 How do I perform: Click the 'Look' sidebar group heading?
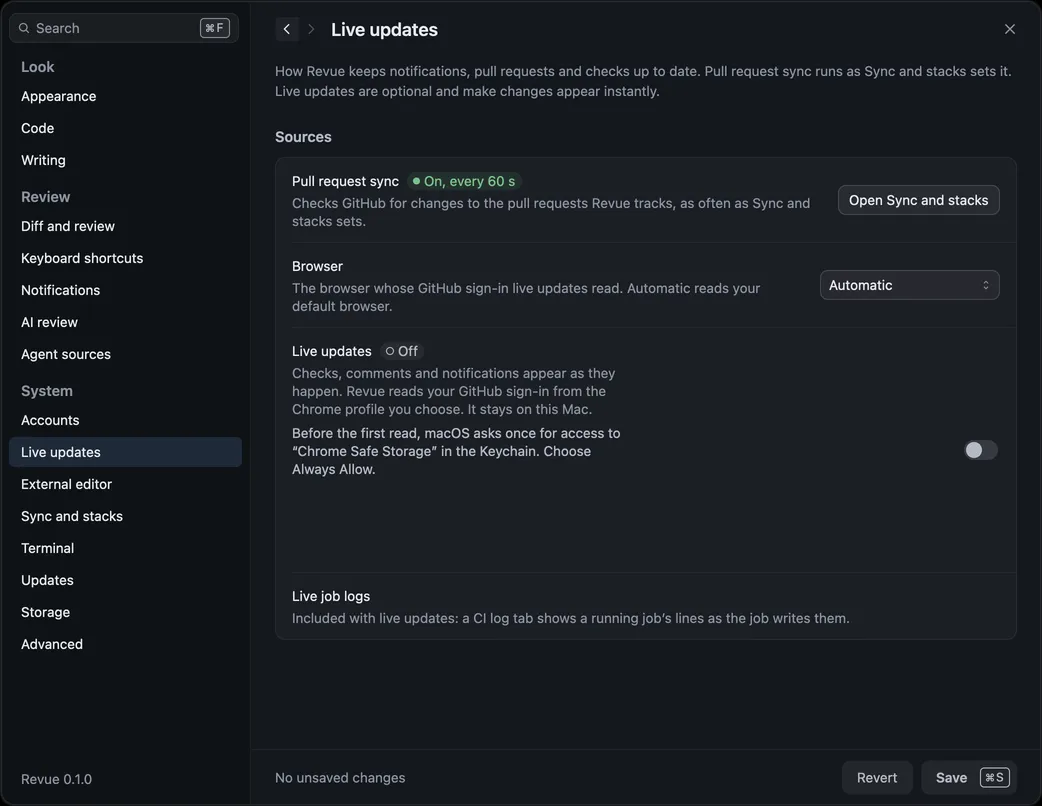pos(37,66)
